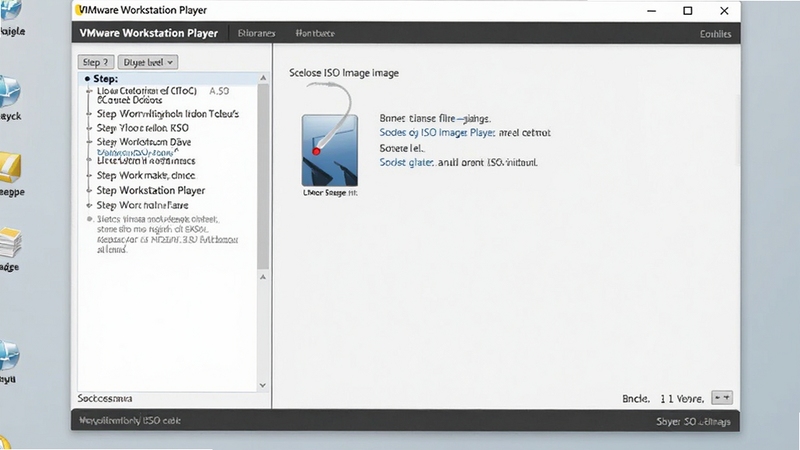Click the 'Bncle.' label at bottom right
This screenshot has height=450, width=800.
point(636,398)
